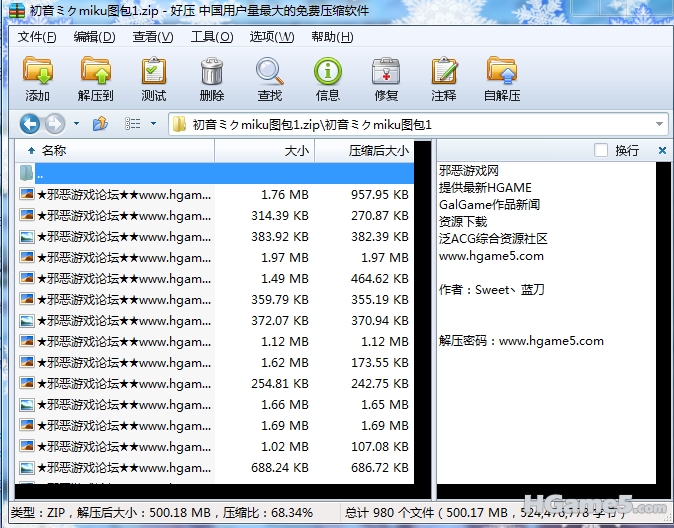Viewport: 674px width, 528px height.
Task: Click image icon of 1.97 MB file
Action: click(x=27, y=257)
